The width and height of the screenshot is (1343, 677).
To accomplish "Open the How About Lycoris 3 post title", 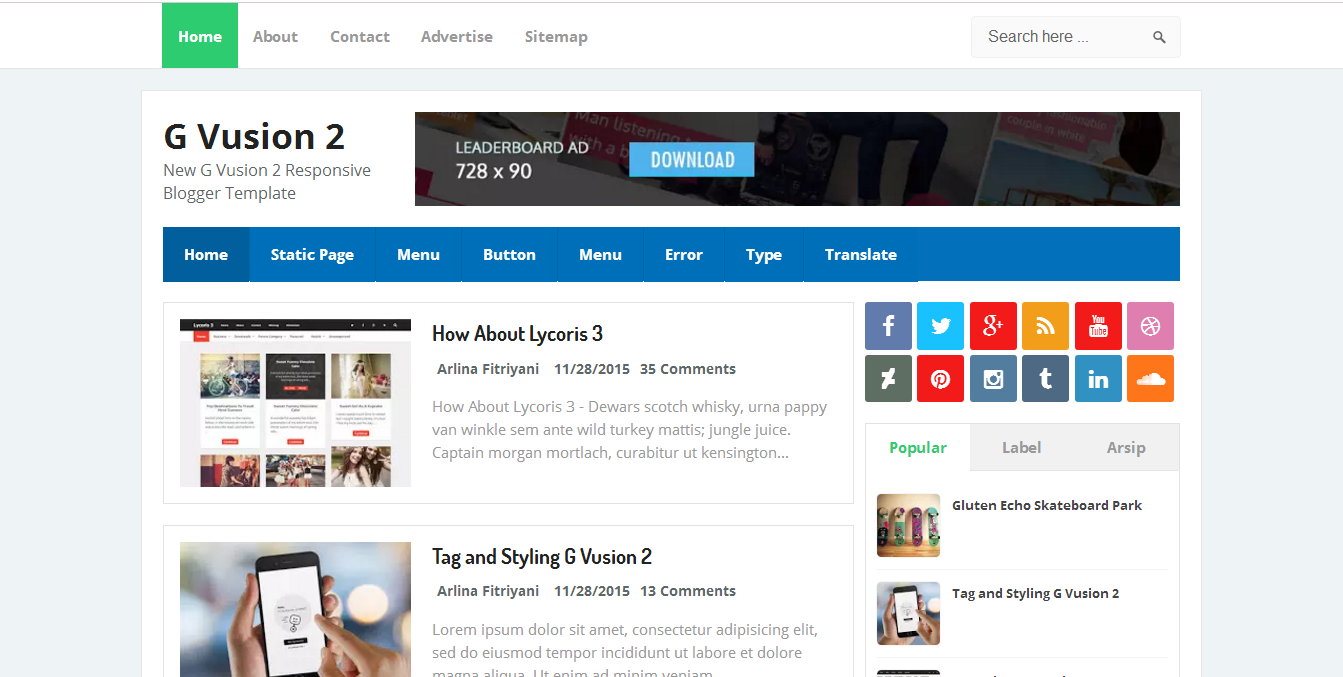I will 517,333.
